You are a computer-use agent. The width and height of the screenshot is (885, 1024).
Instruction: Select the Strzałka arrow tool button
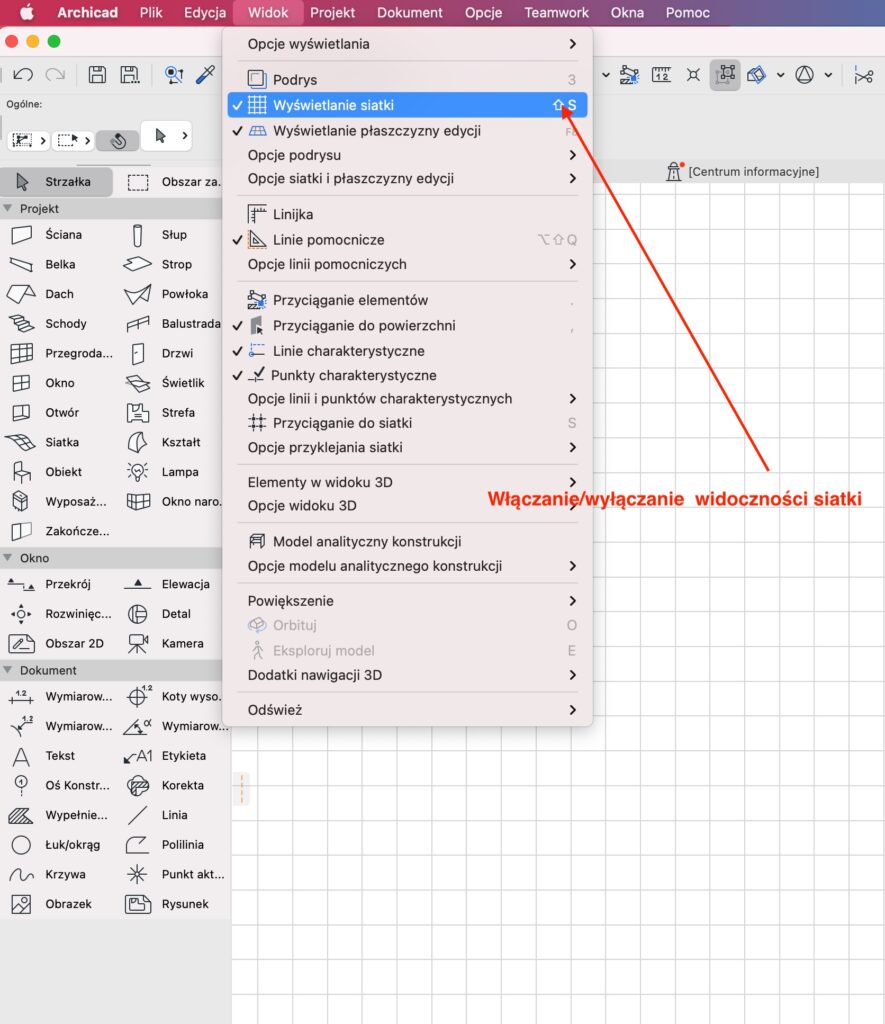[56, 182]
